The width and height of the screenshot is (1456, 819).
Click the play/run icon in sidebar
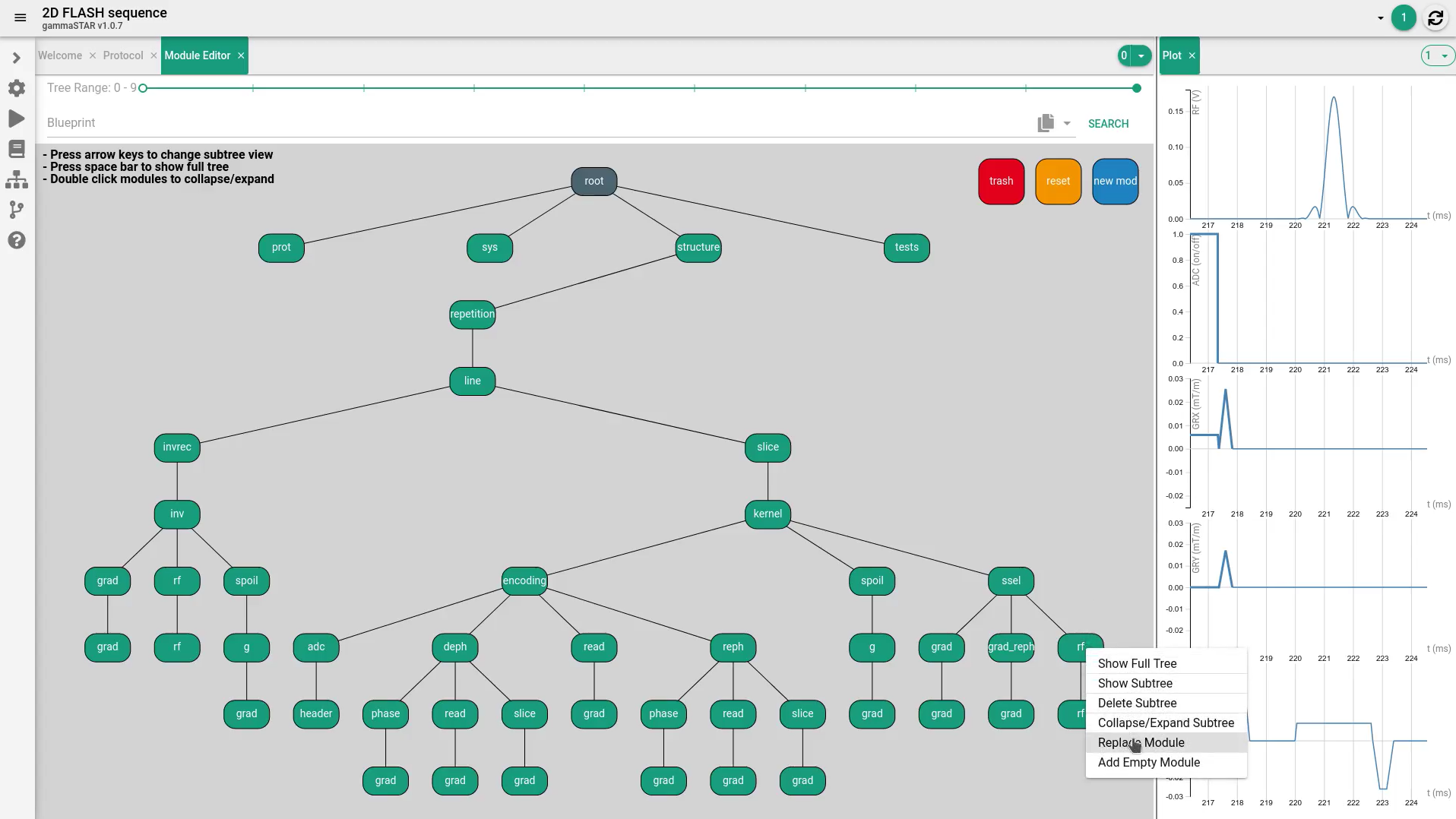coord(17,119)
